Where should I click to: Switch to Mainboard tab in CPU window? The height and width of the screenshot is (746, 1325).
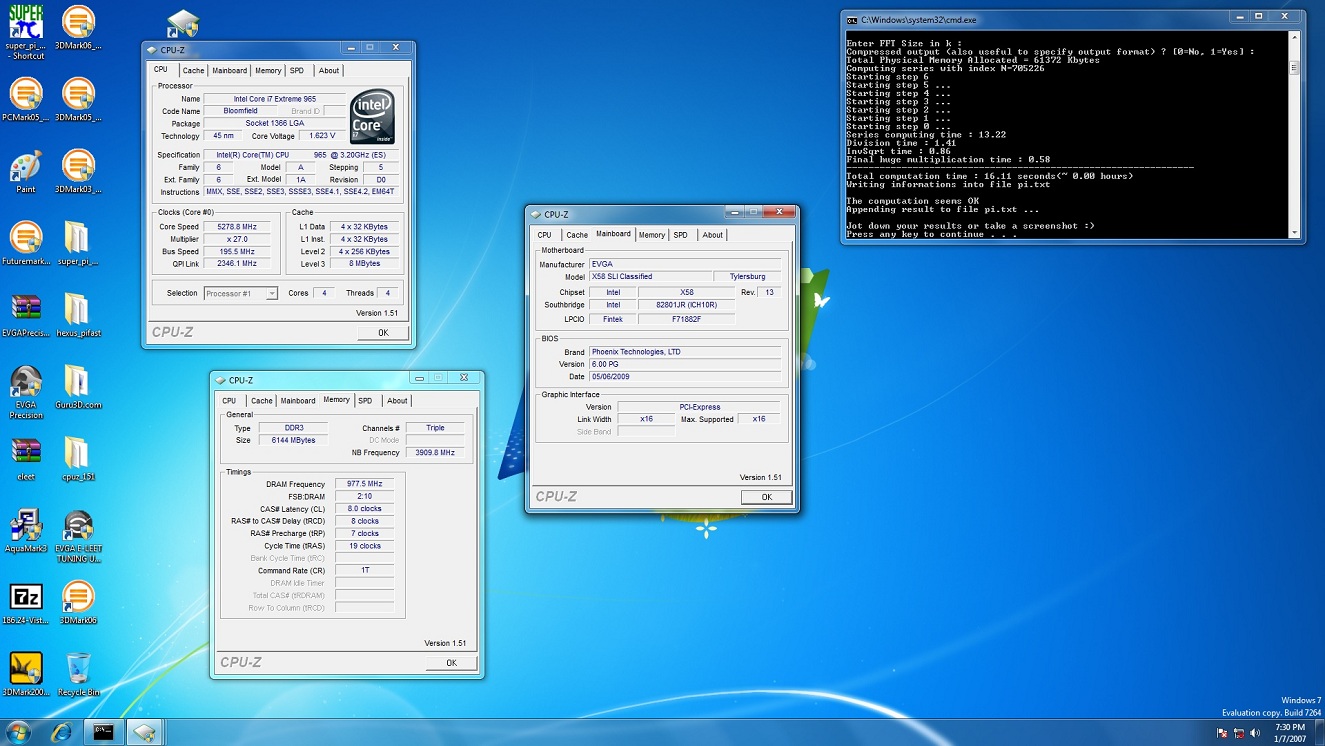click(x=229, y=70)
